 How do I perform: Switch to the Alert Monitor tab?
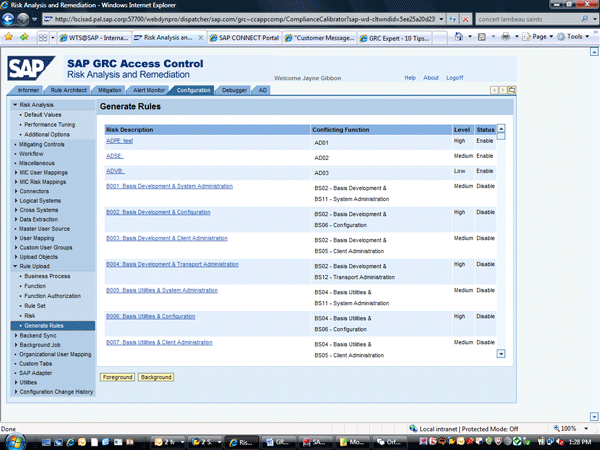pyautogui.click(x=148, y=90)
